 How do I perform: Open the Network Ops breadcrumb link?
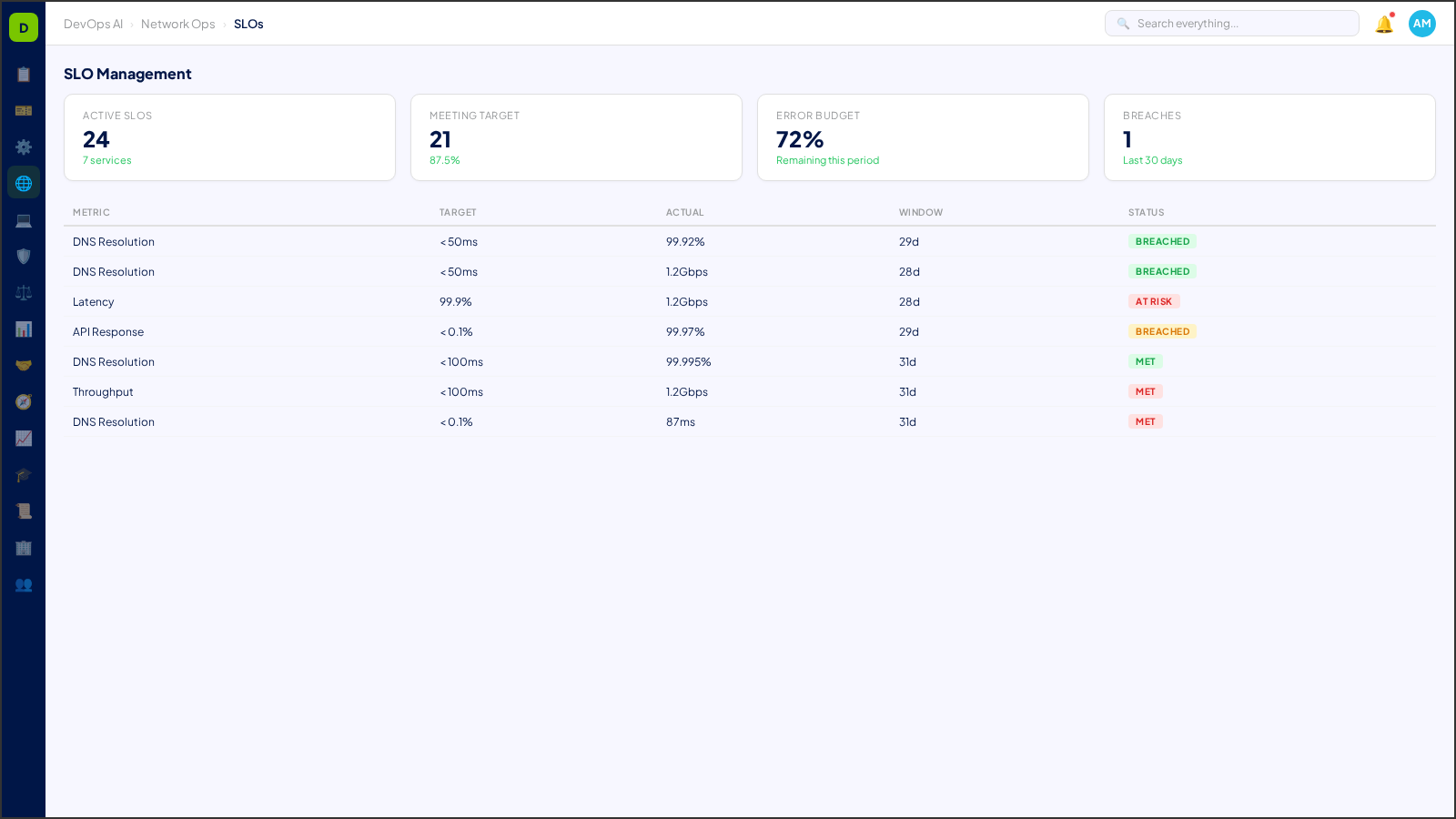tap(178, 24)
